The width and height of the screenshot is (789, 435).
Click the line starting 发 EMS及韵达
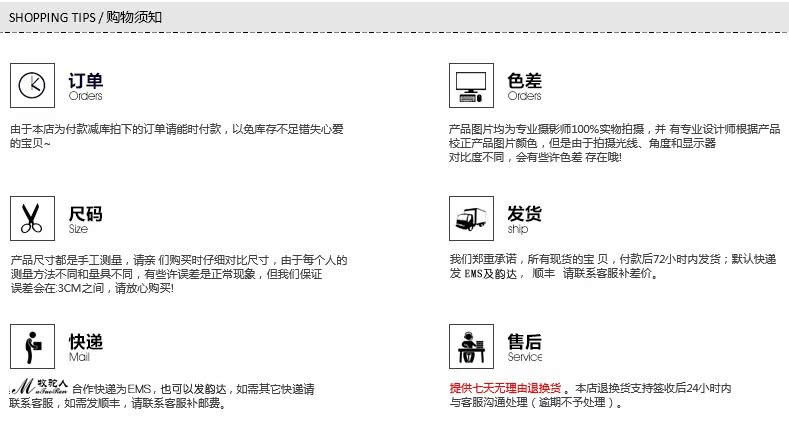(554, 273)
